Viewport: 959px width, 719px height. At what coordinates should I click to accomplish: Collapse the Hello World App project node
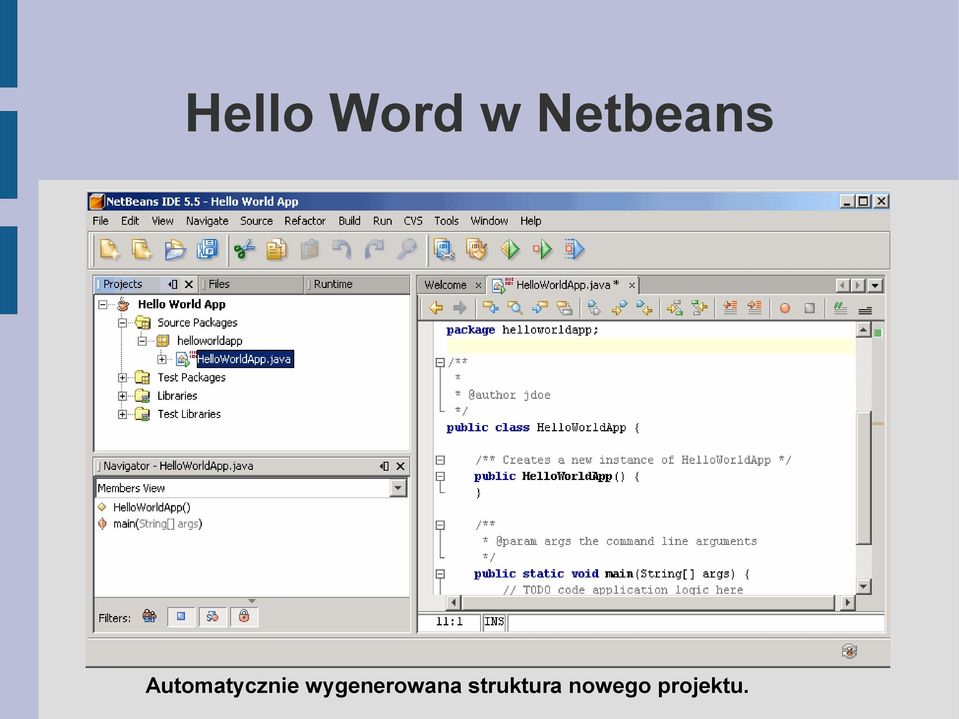click(103, 304)
